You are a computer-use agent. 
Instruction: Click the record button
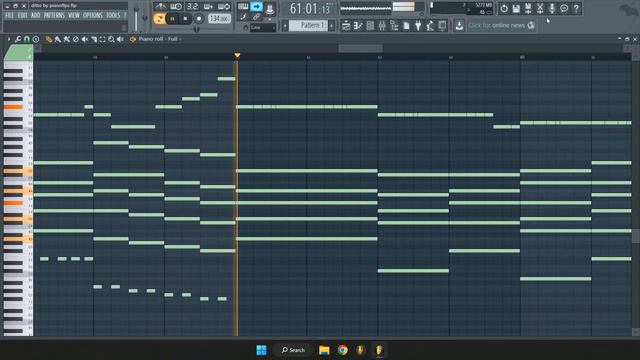[x=199, y=19]
